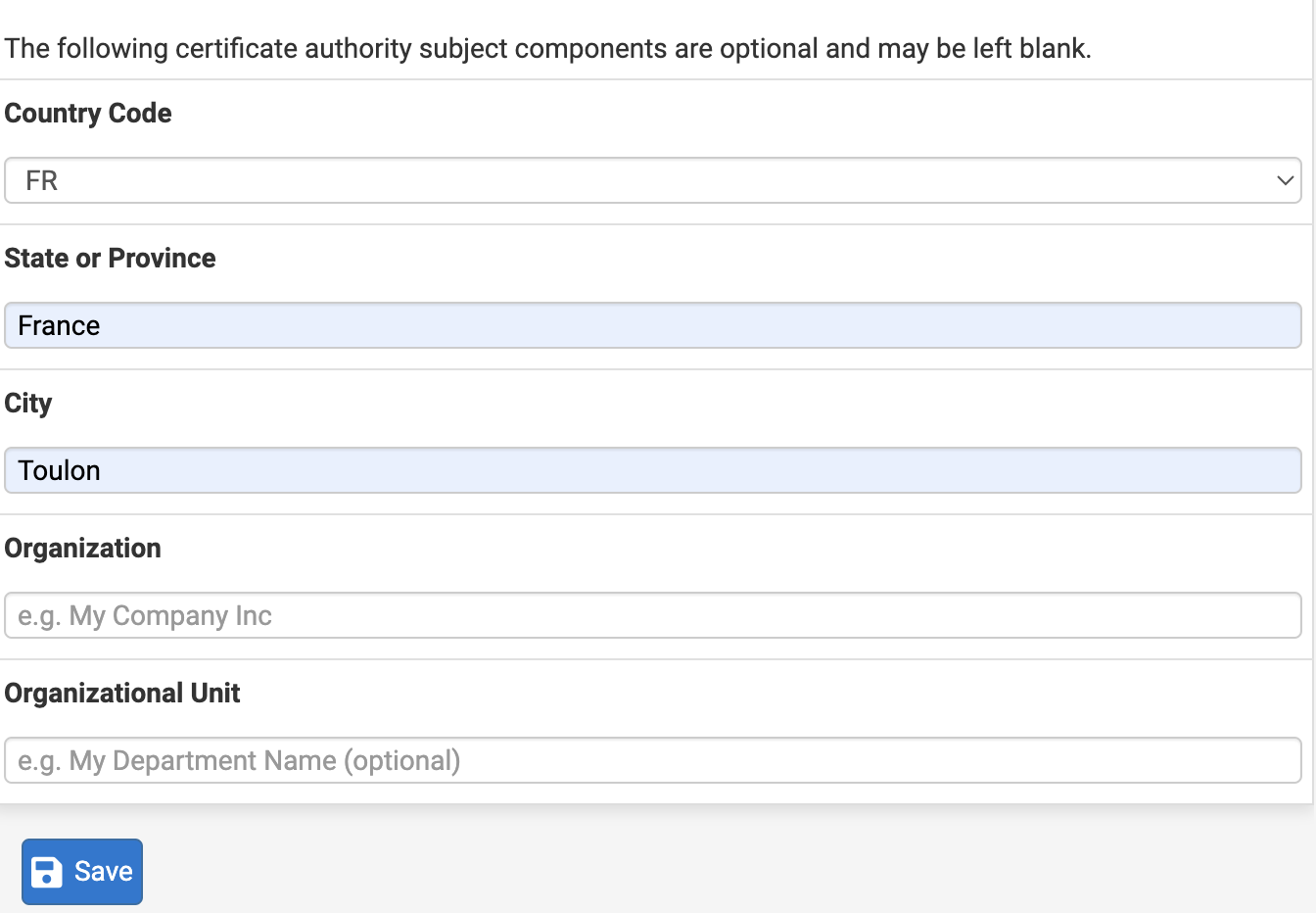Viewport: 1316px width, 913px height.
Task: Click the 'My Department Name (optional)' placeholder
Action: tap(264, 761)
